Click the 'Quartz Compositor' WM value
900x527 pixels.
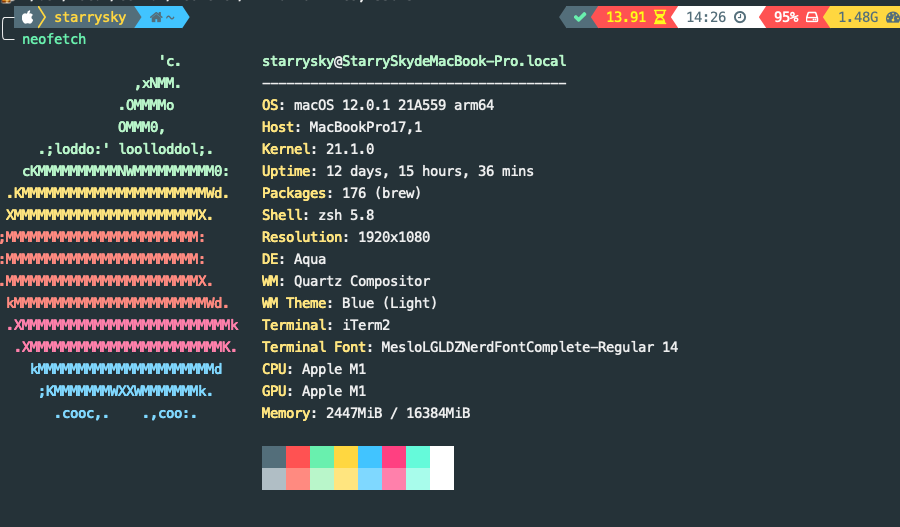tap(362, 281)
